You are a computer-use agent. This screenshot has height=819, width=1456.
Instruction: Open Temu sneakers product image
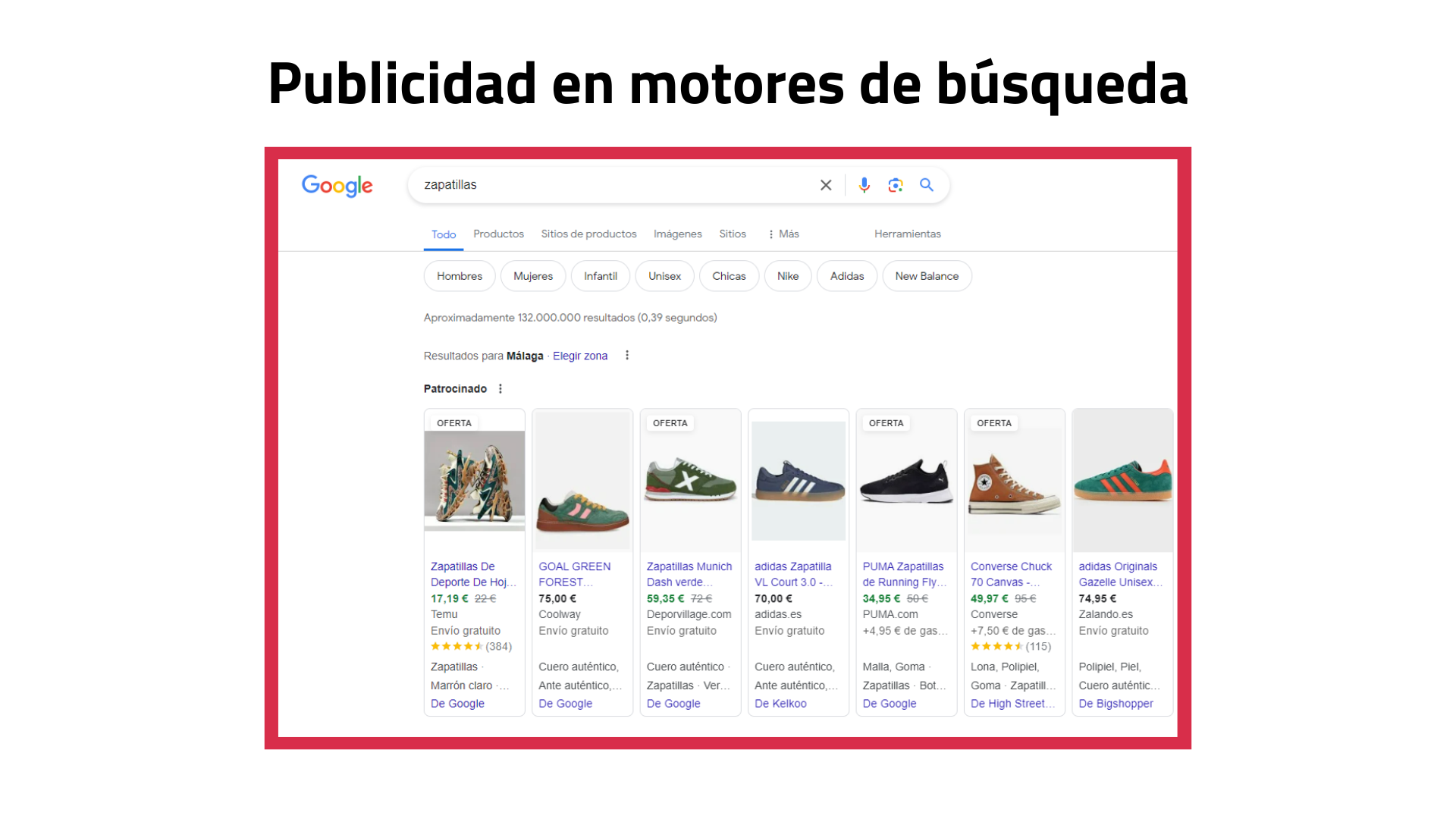tap(475, 481)
